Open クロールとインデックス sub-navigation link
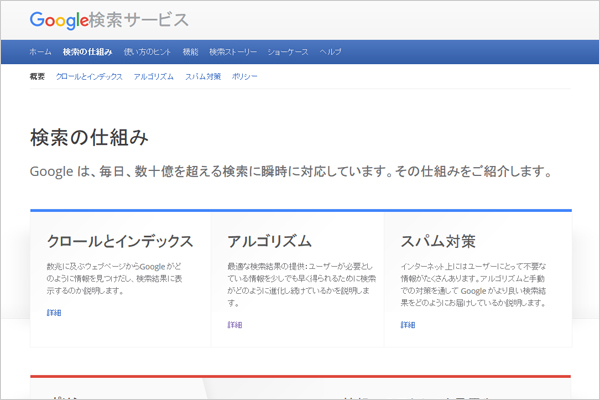Screen dimensions: 600x400 (89, 77)
